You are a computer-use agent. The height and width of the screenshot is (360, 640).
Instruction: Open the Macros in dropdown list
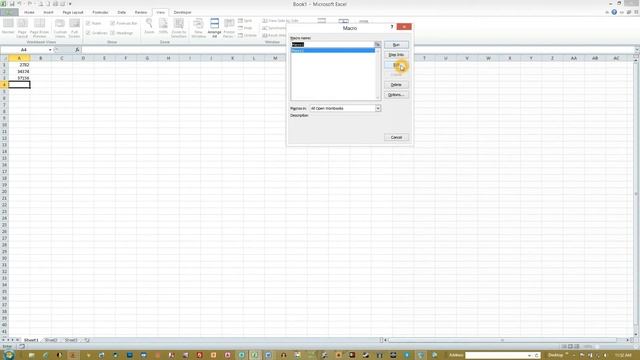(378, 108)
